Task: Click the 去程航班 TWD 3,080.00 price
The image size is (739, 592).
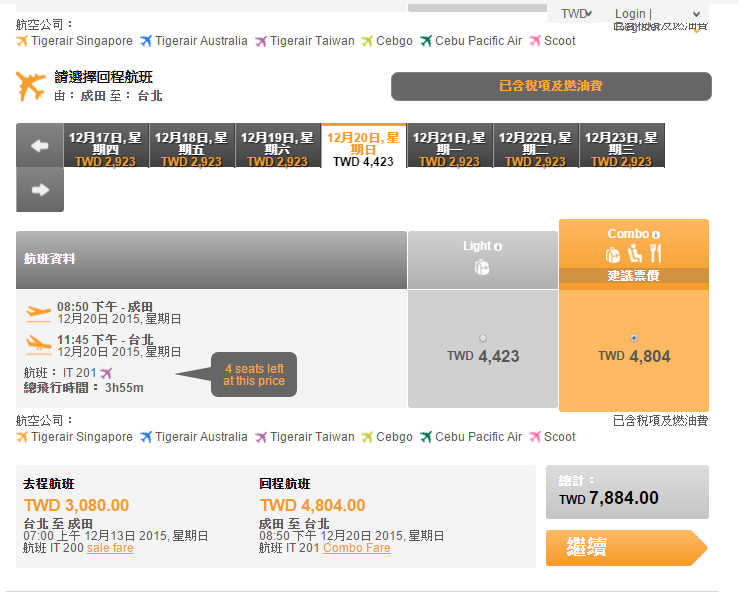Action: tap(76, 505)
